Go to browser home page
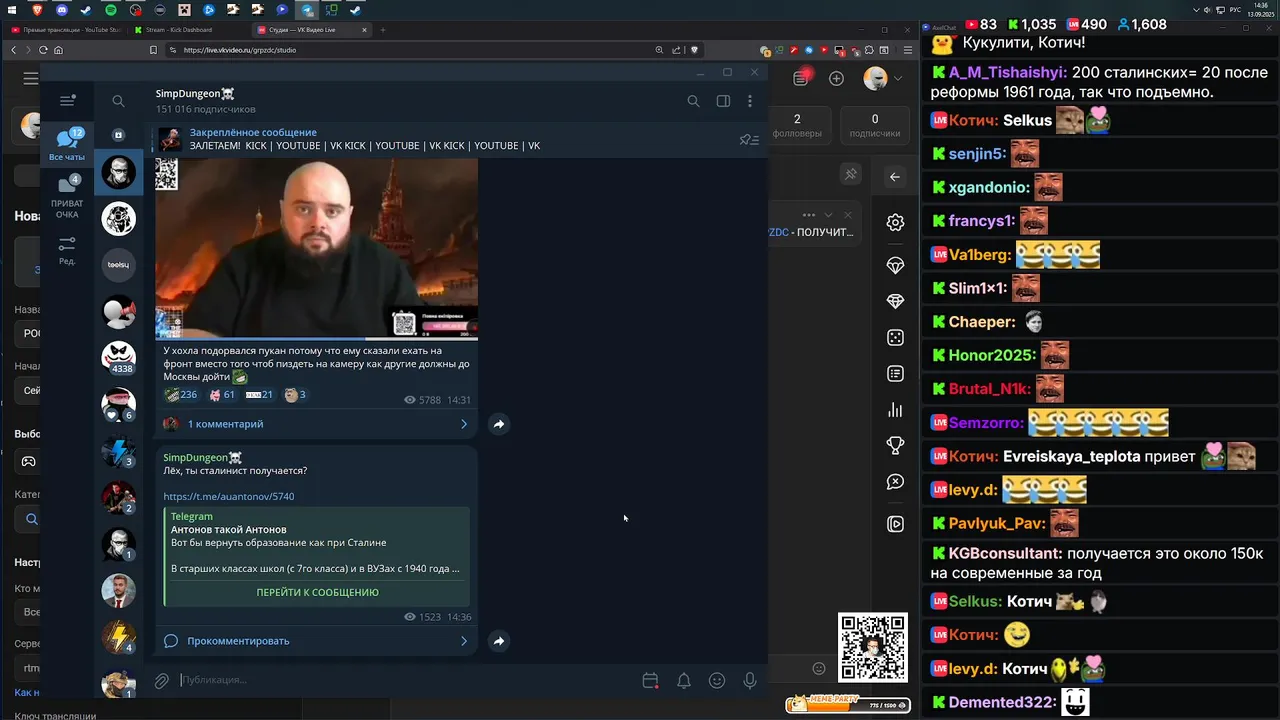Viewport: 1280px width, 720px height. pyautogui.click(x=58, y=50)
